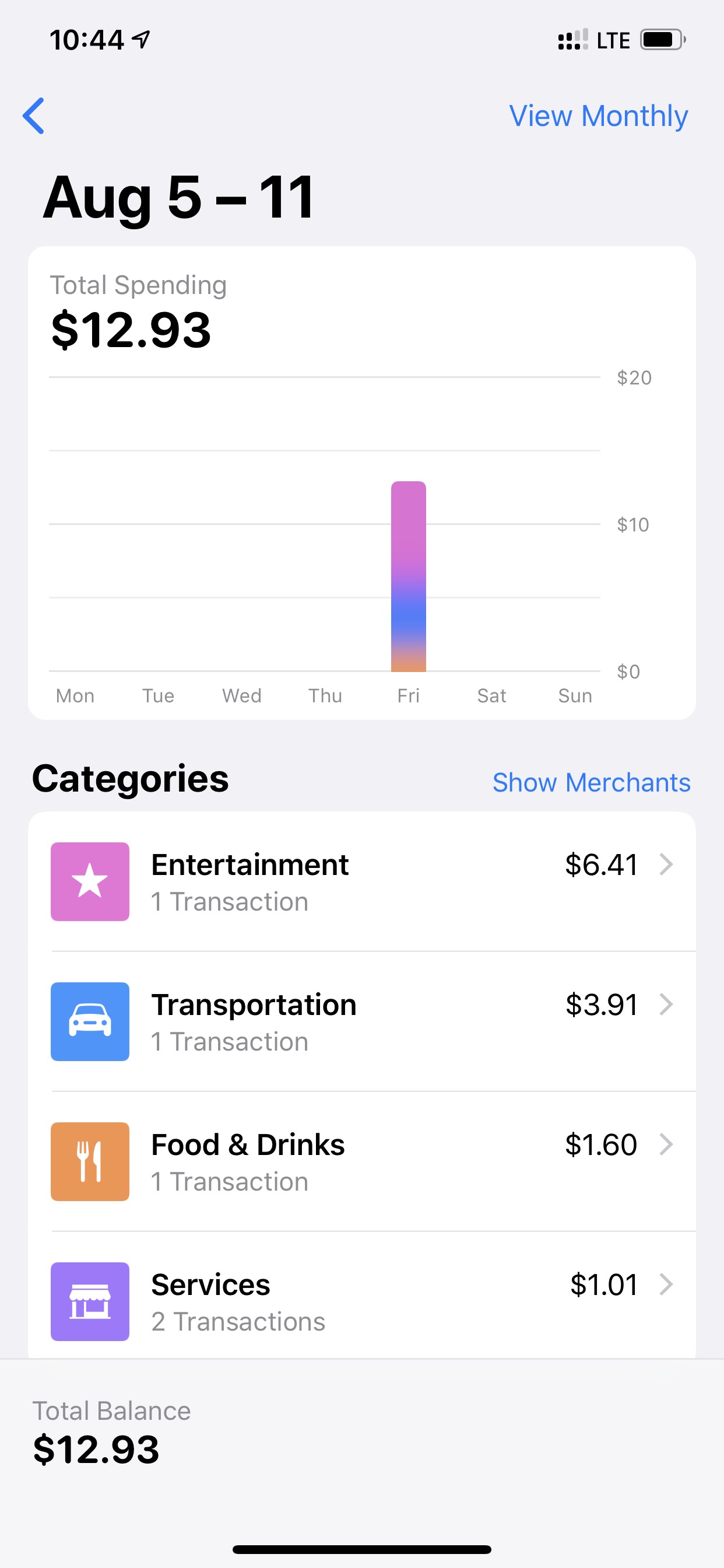Show Merchants instead of categories
The width and height of the screenshot is (724, 1568).
click(591, 782)
